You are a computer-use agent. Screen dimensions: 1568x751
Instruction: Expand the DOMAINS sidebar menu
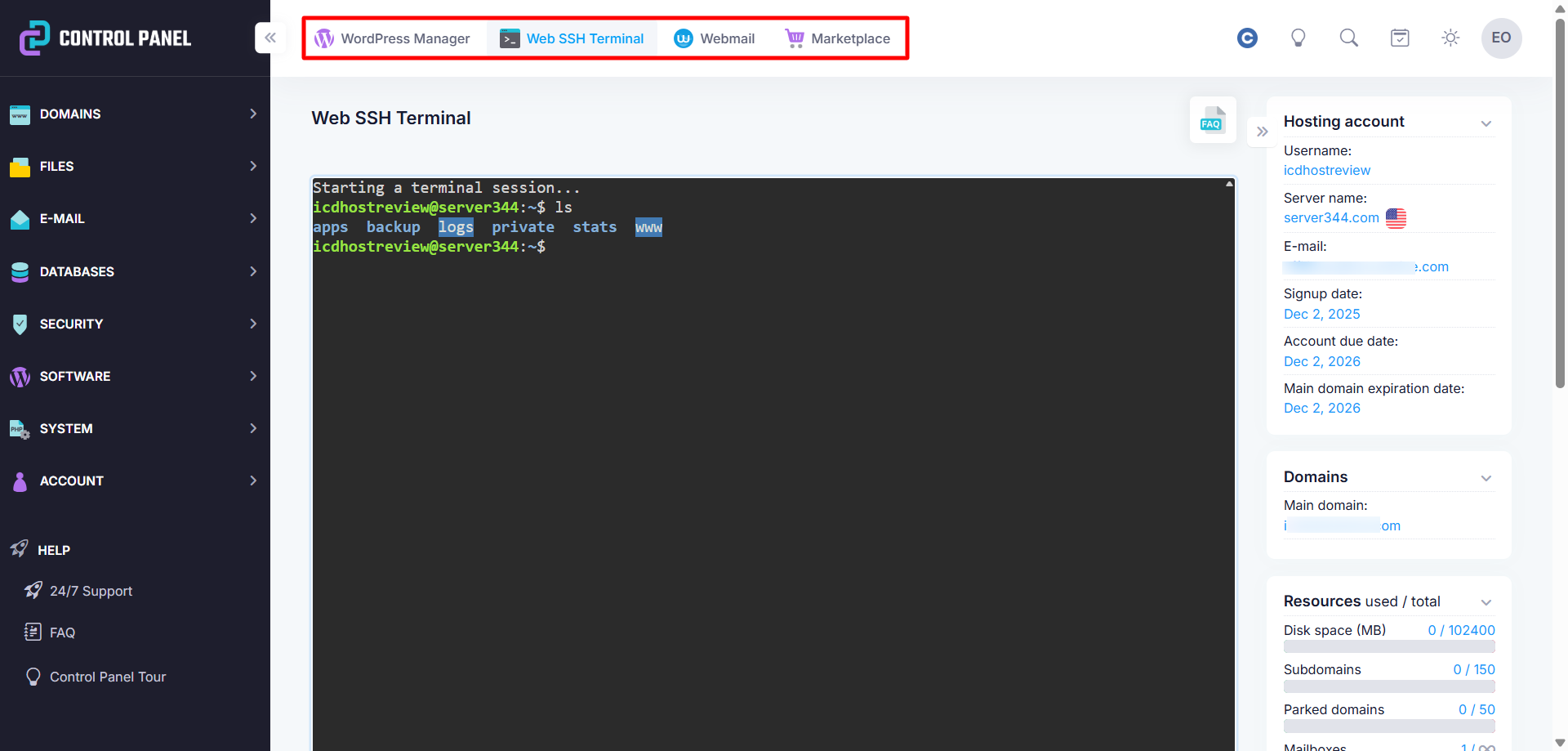click(135, 114)
